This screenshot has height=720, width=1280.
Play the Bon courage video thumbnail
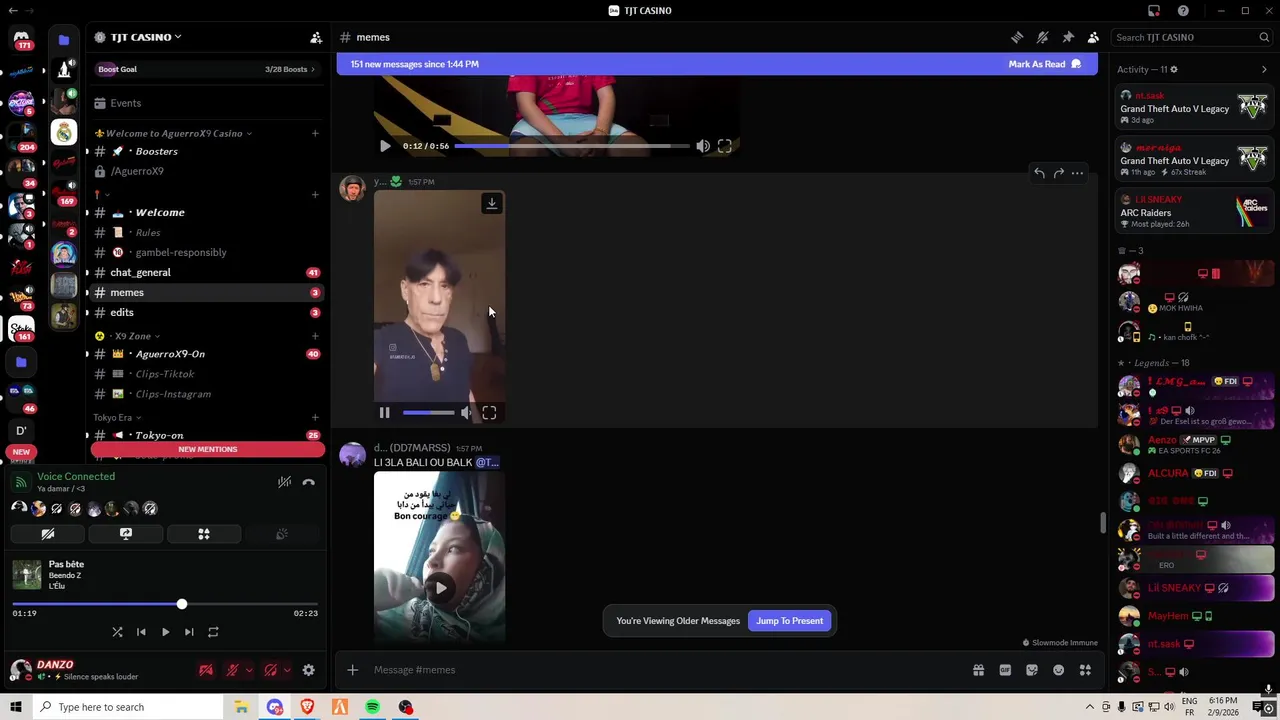coord(440,588)
